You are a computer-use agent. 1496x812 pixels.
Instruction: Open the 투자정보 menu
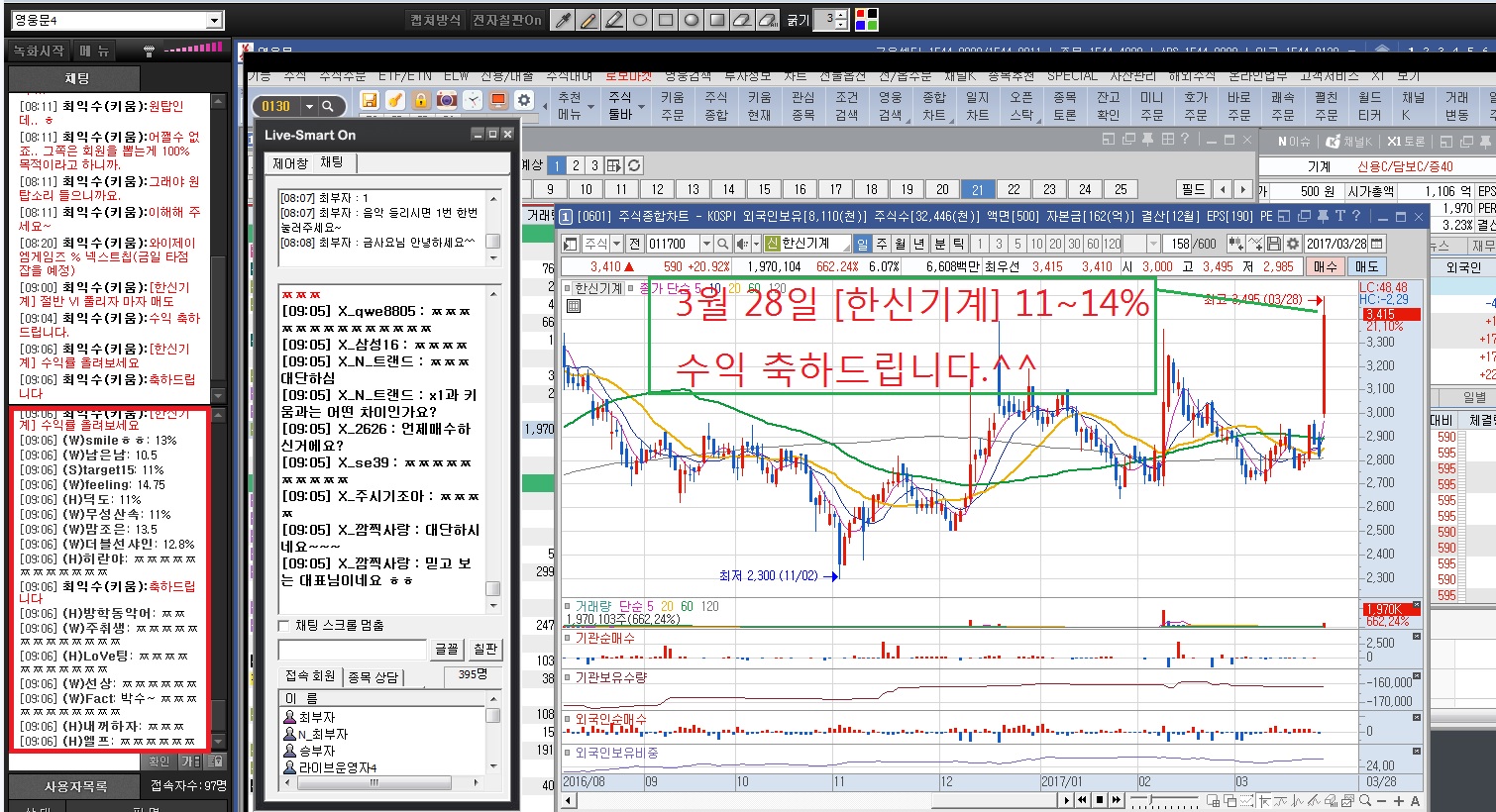(x=747, y=75)
